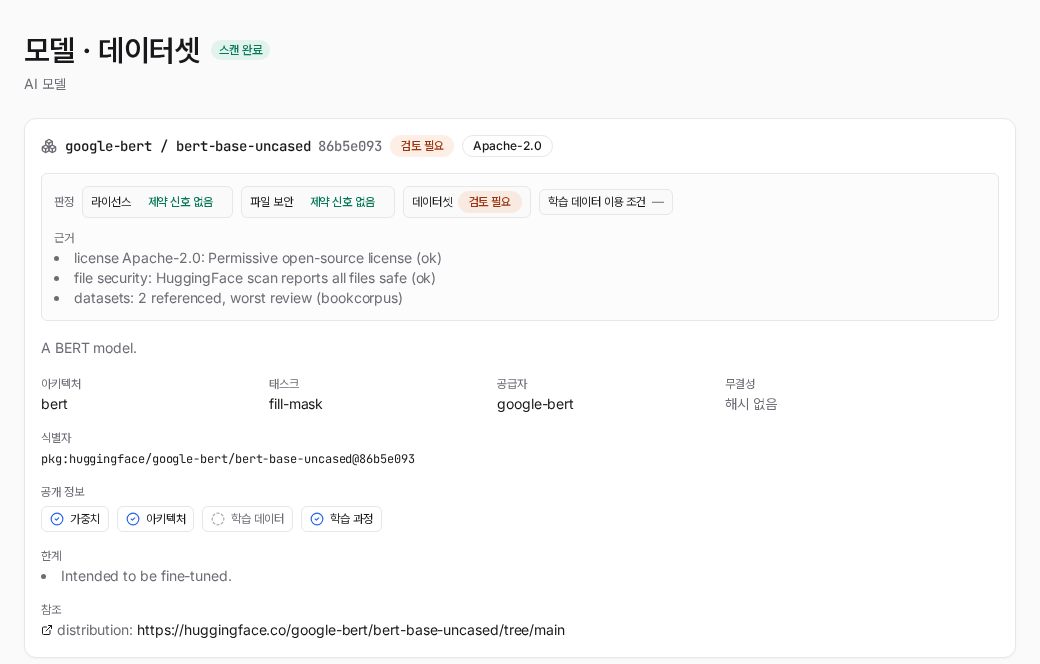Viewport: 1040px width, 664px height.
Task: Click the 무결성 value 해시 없음
Action: [751, 404]
